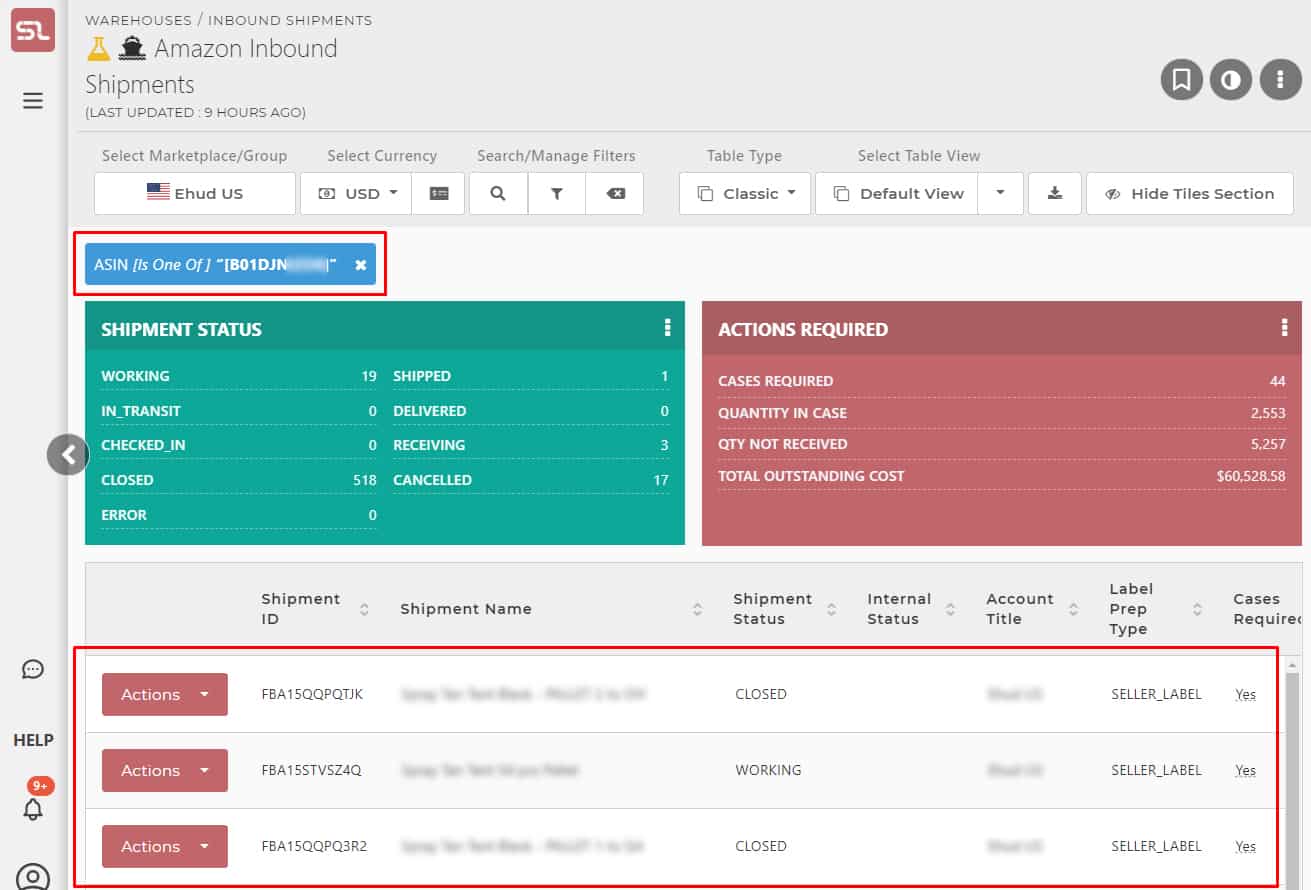Viewport: 1311px width, 890px height.
Task: Click shipment ID FBA15QQPQ3R2 cell
Action: [x=314, y=846]
